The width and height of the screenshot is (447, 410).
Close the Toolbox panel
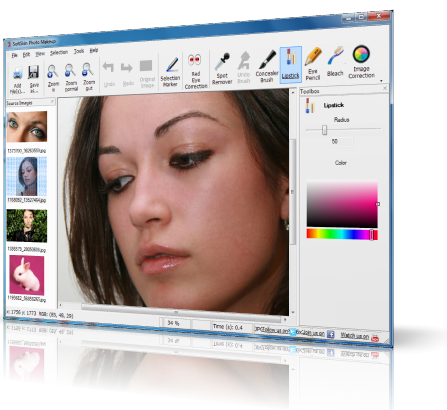pos(385,88)
